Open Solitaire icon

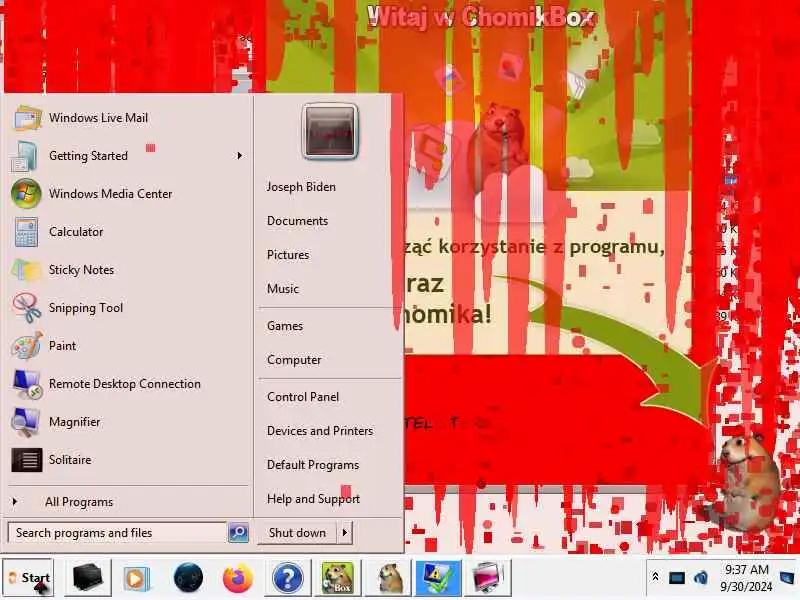(x=27, y=460)
